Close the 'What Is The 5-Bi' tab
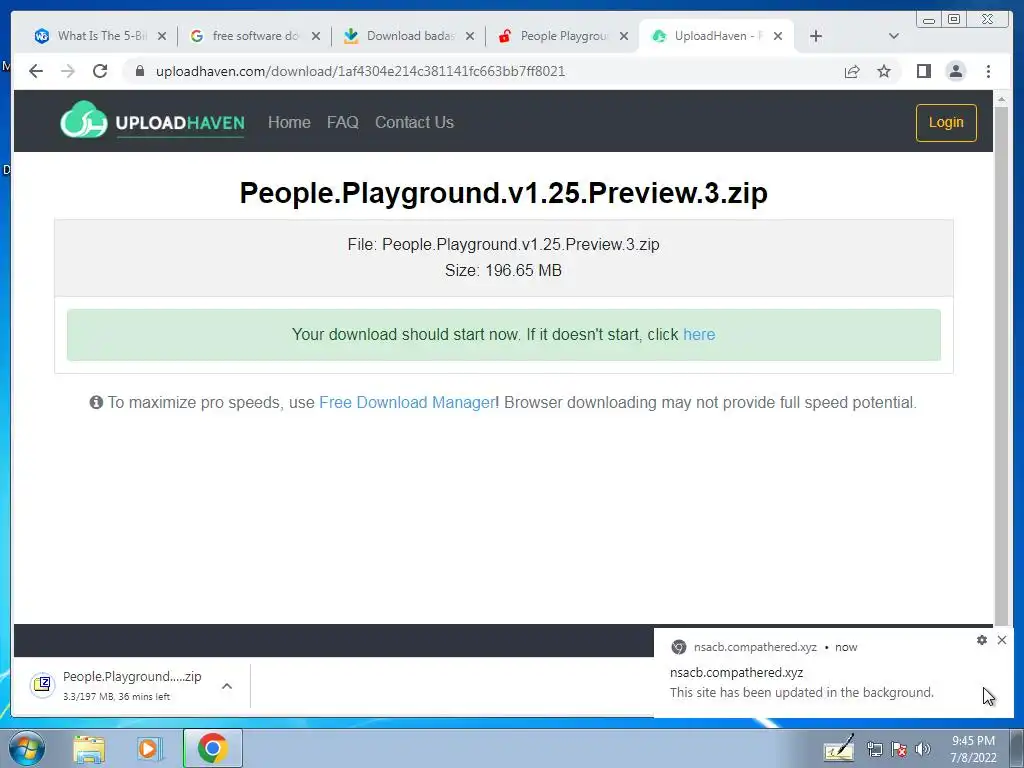 pyautogui.click(x=162, y=37)
